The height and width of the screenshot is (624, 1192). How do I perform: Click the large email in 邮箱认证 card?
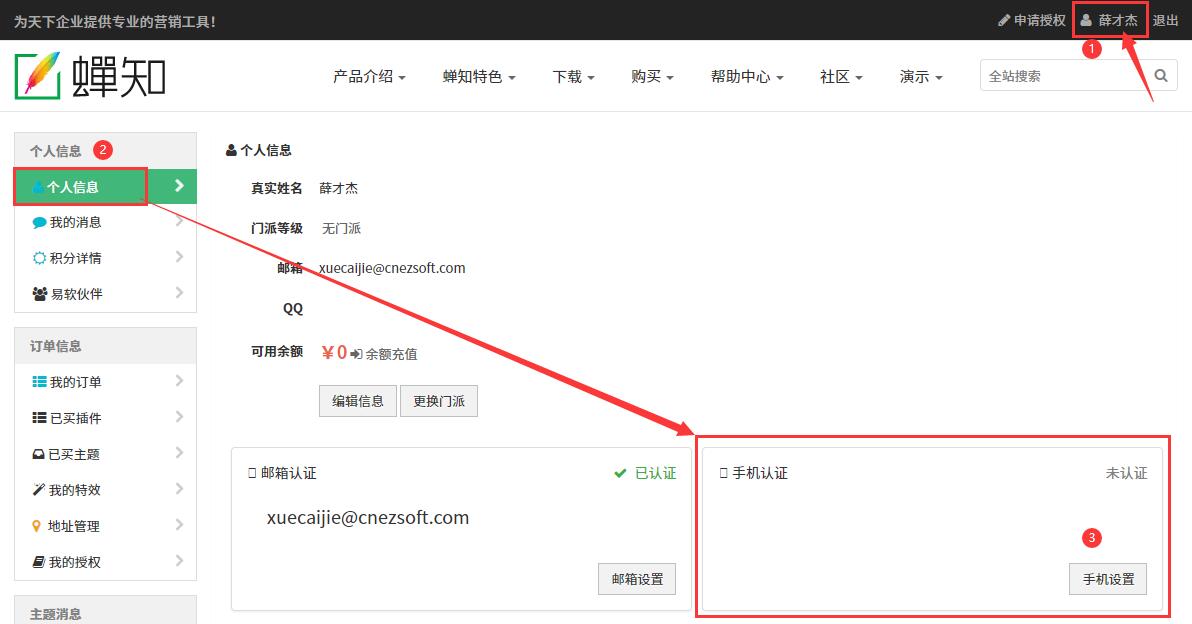[368, 518]
